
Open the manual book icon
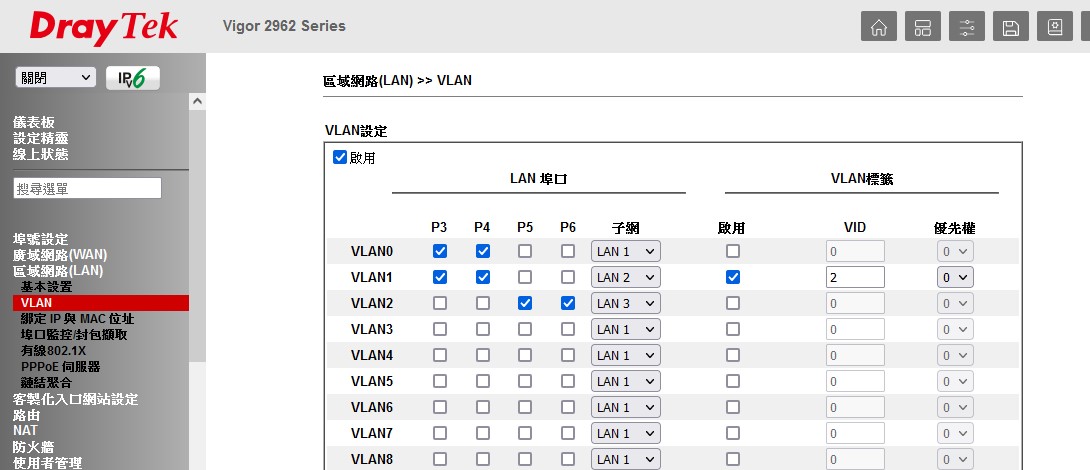[1055, 27]
